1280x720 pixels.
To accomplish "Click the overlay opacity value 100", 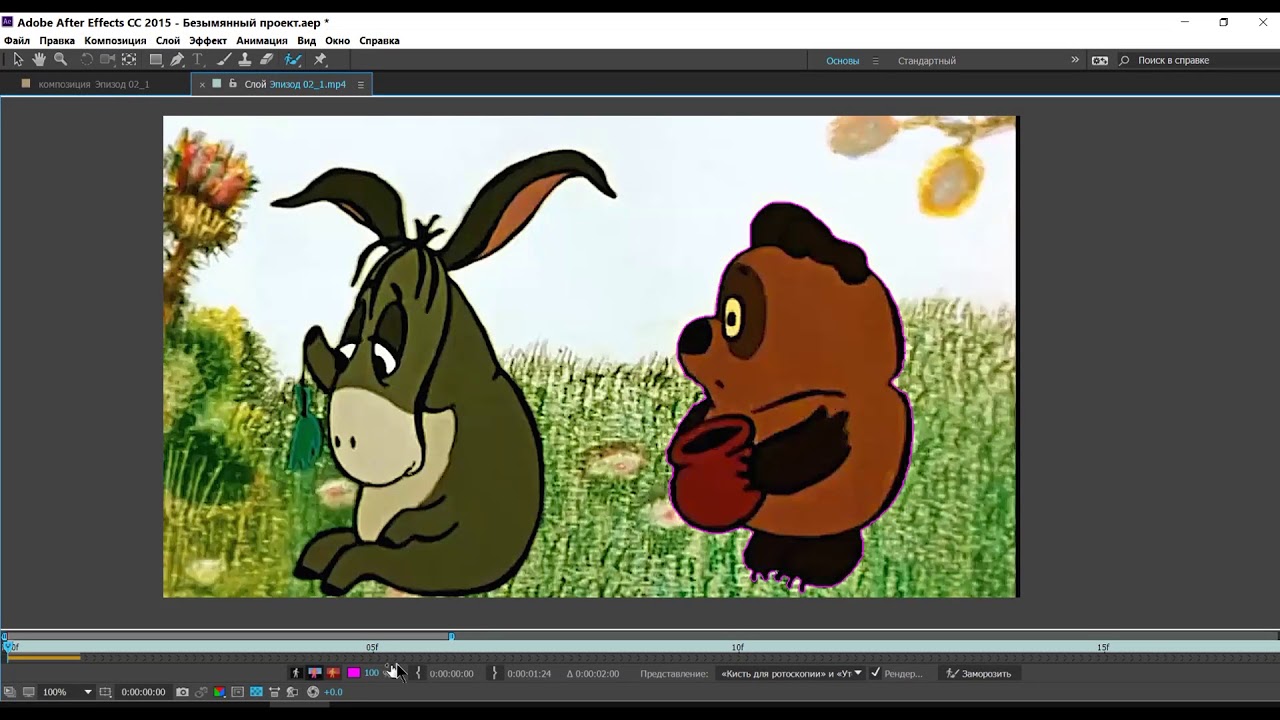I will 371,673.
